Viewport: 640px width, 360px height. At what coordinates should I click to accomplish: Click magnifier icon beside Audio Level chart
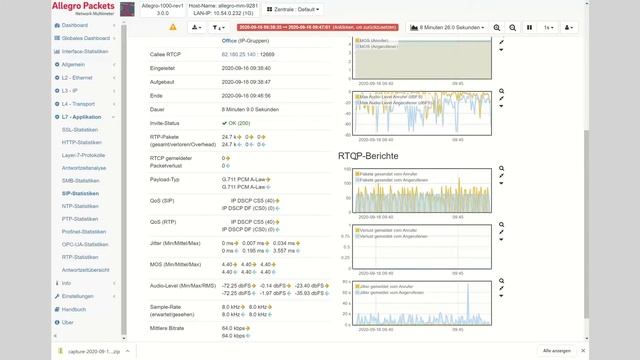(501, 91)
